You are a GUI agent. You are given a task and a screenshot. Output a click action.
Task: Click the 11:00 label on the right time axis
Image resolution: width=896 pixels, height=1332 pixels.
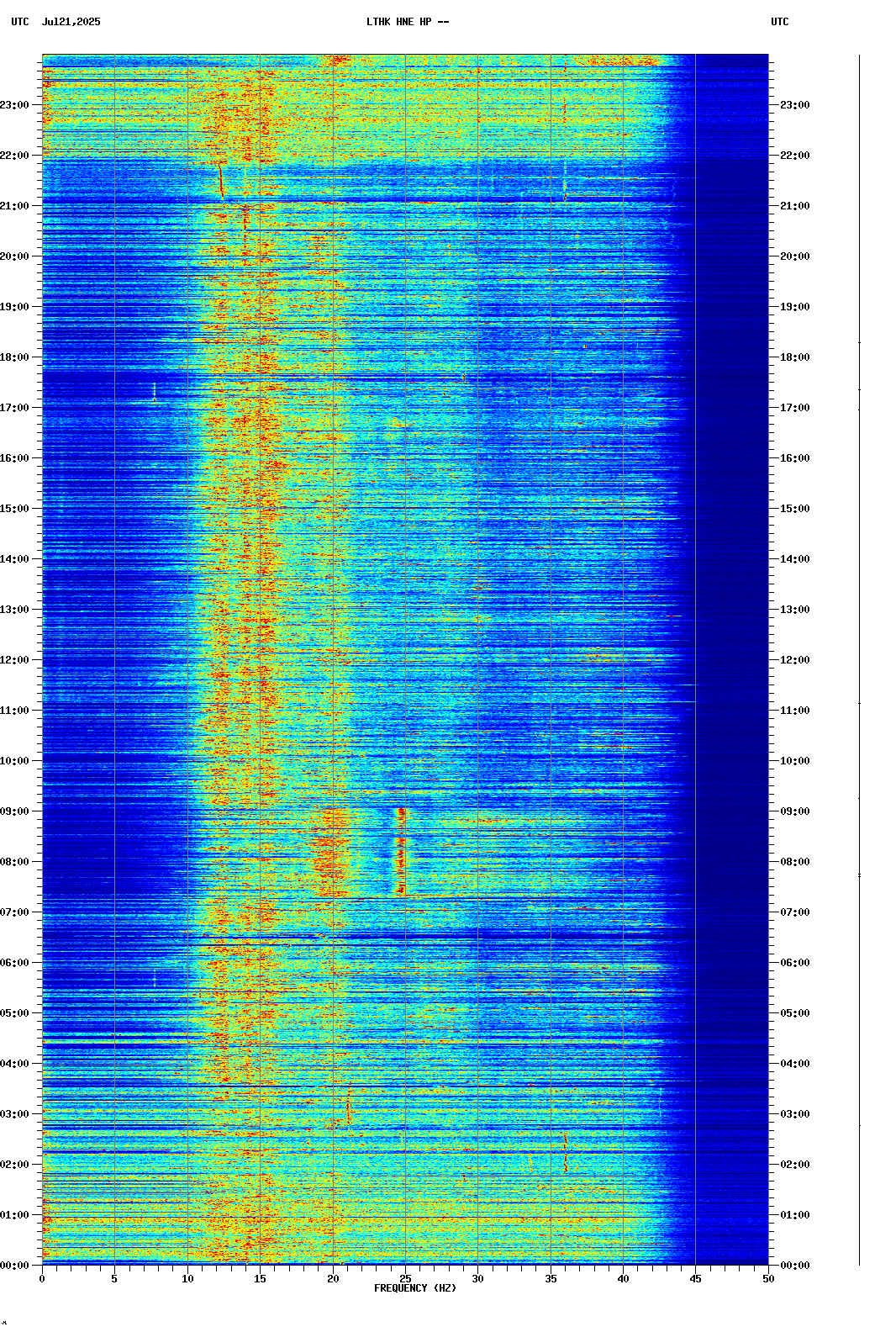click(795, 711)
